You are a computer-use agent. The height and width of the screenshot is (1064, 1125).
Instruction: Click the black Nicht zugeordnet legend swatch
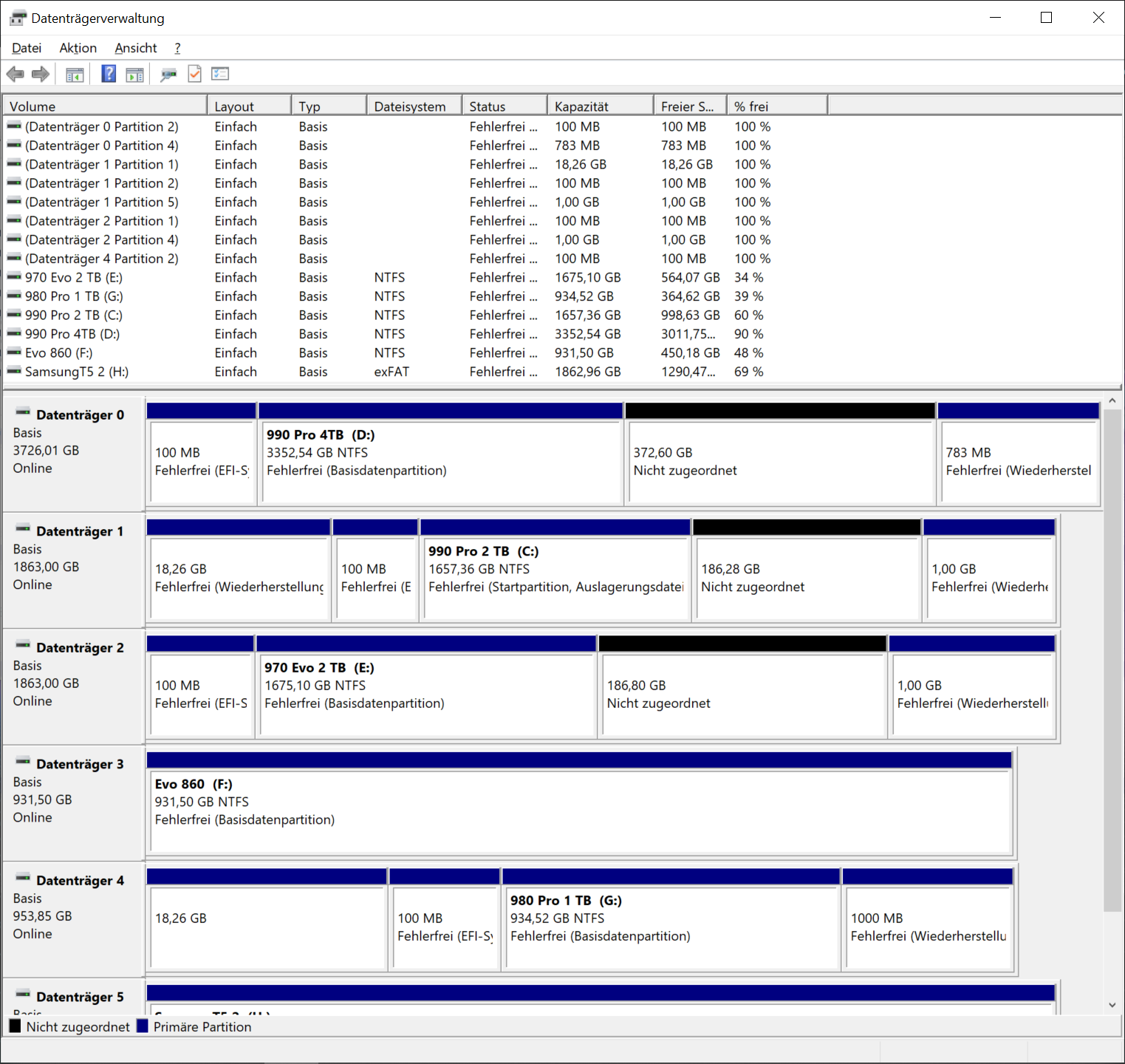click(x=15, y=1026)
